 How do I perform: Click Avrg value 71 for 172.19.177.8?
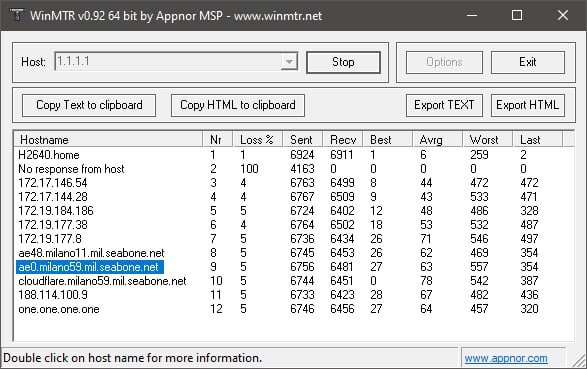click(426, 239)
